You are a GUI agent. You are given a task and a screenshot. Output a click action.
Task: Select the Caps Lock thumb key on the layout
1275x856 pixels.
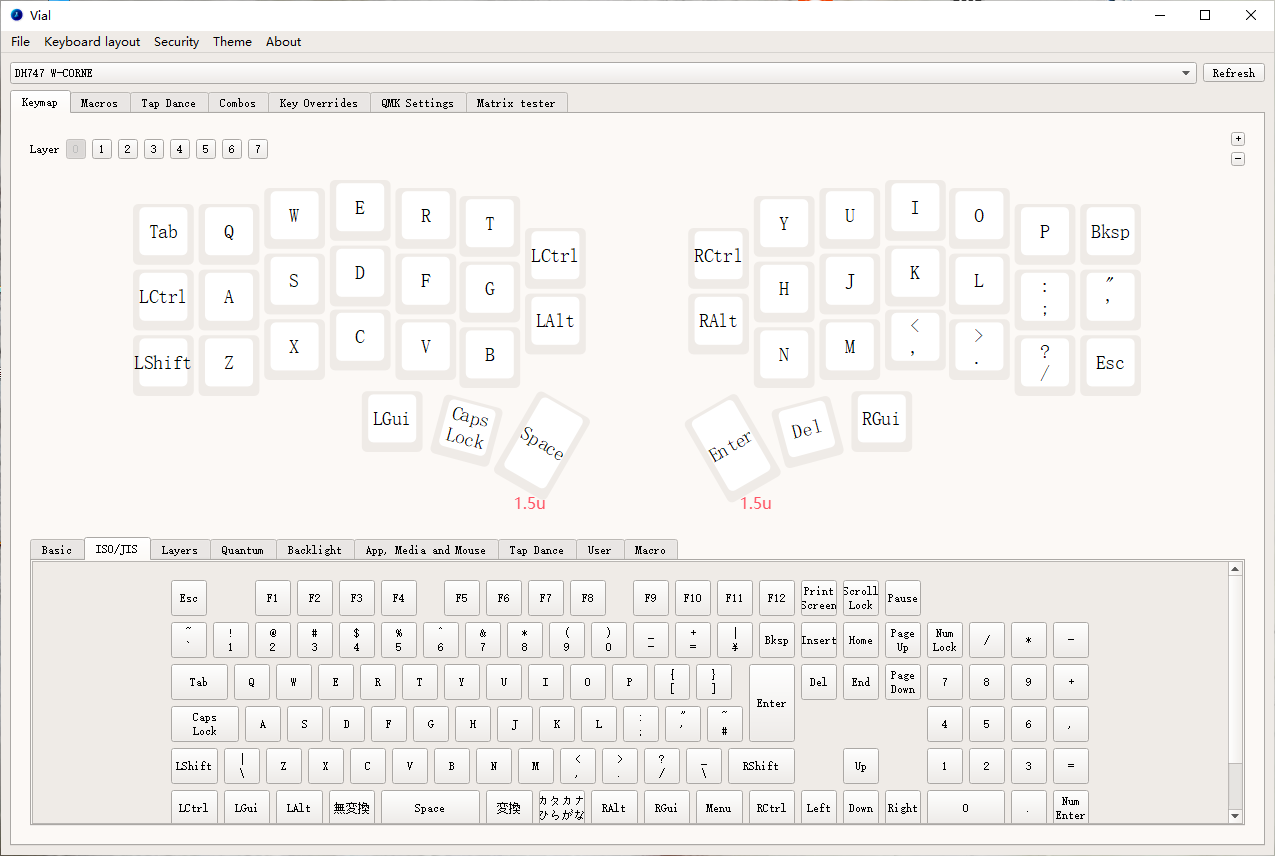pyautogui.click(x=465, y=428)
